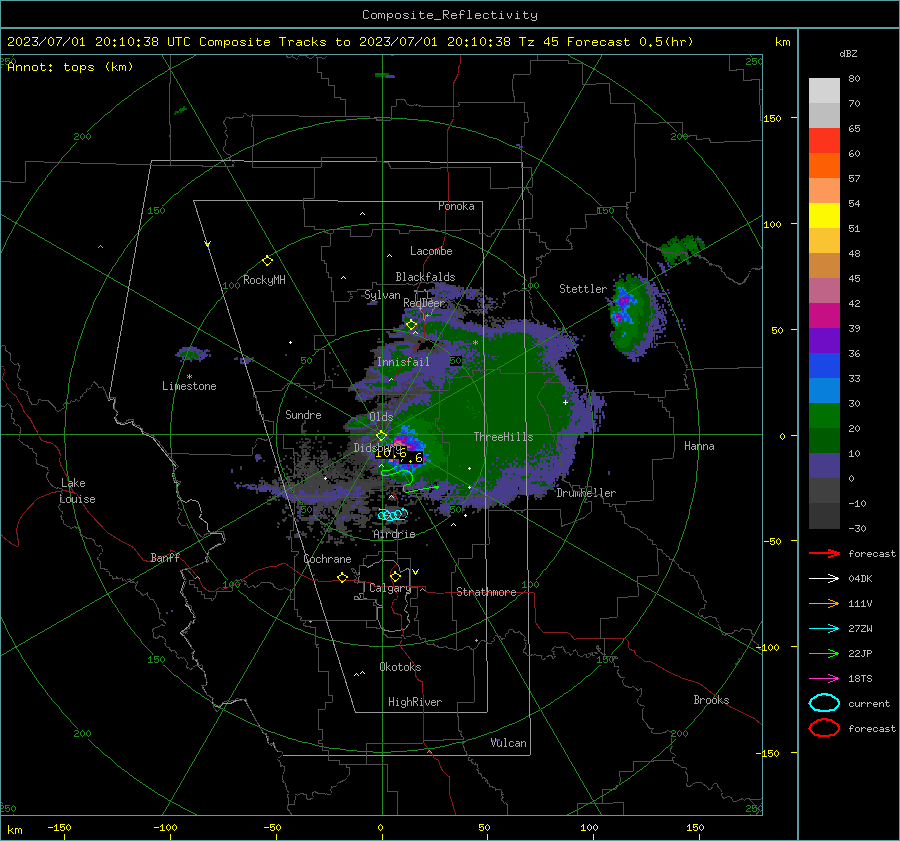Click the green echo patch northeast of Stettler
Screen dimensions: 900x841
[682, 249]
